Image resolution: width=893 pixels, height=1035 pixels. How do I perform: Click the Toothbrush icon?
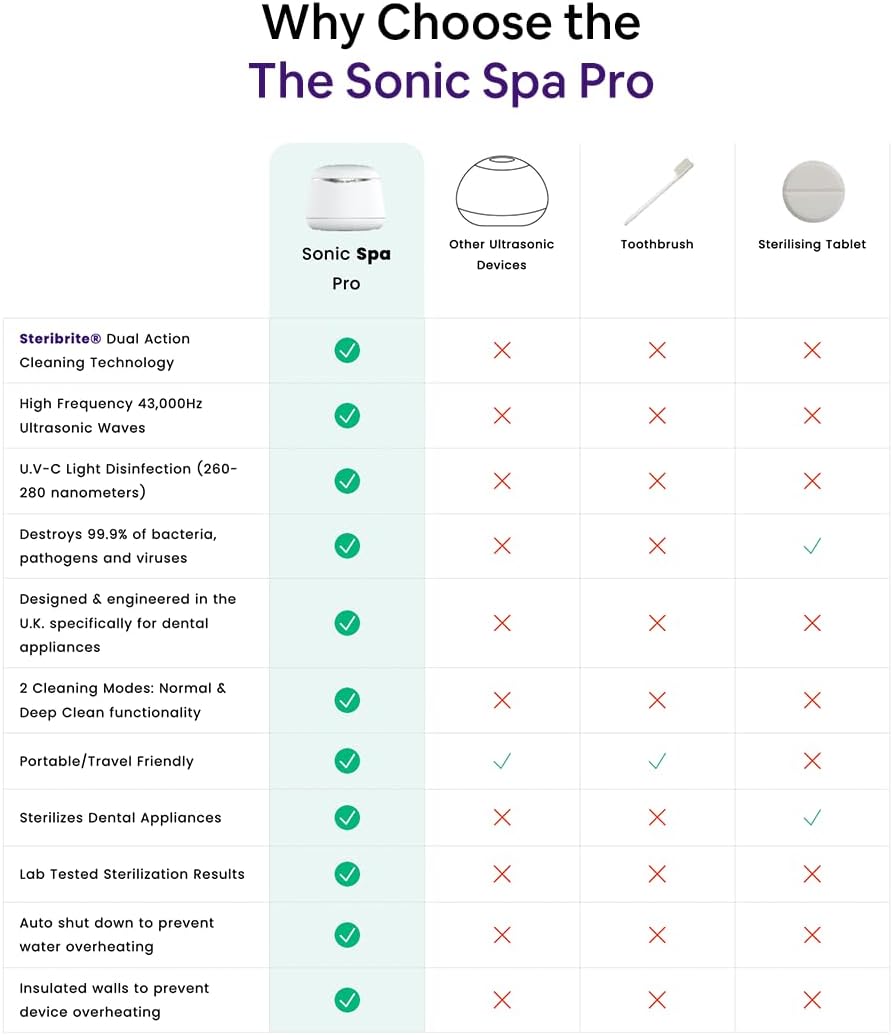click(x=656, y=192)
